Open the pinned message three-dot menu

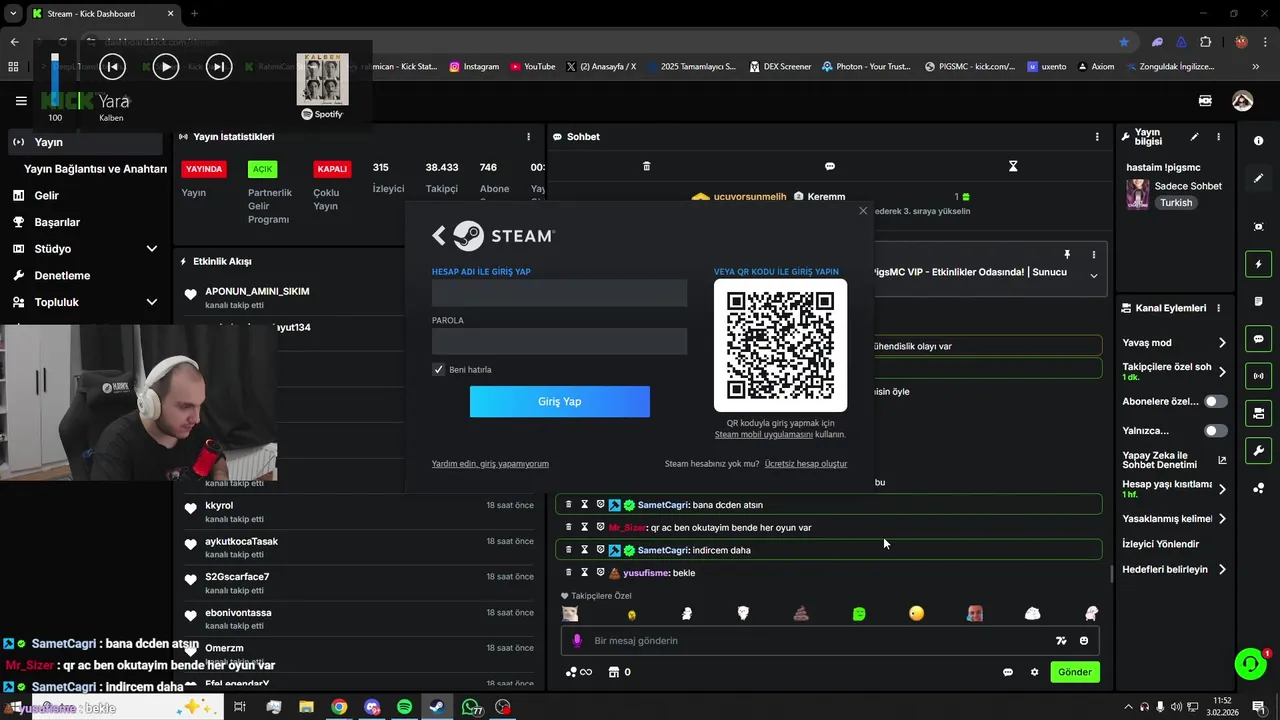coord(1093,255)
